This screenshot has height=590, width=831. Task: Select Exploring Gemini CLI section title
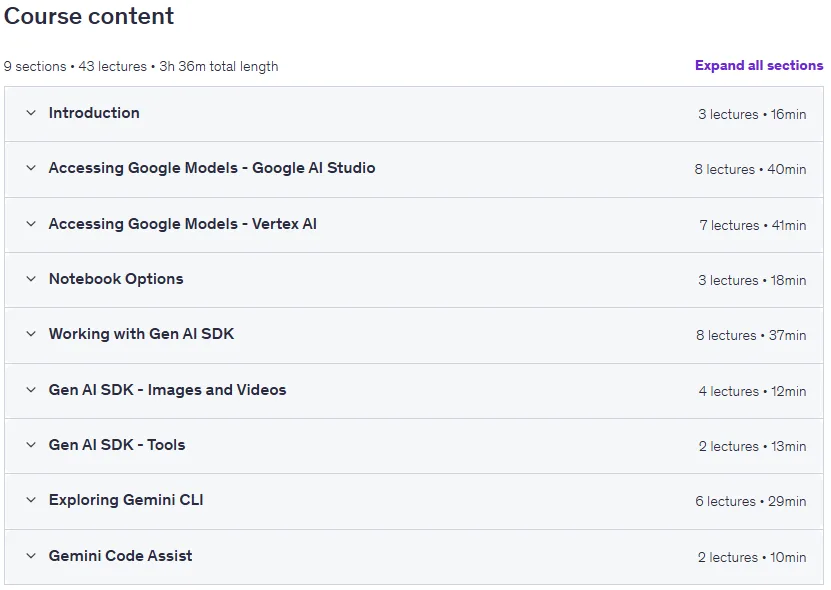(126, 500)
